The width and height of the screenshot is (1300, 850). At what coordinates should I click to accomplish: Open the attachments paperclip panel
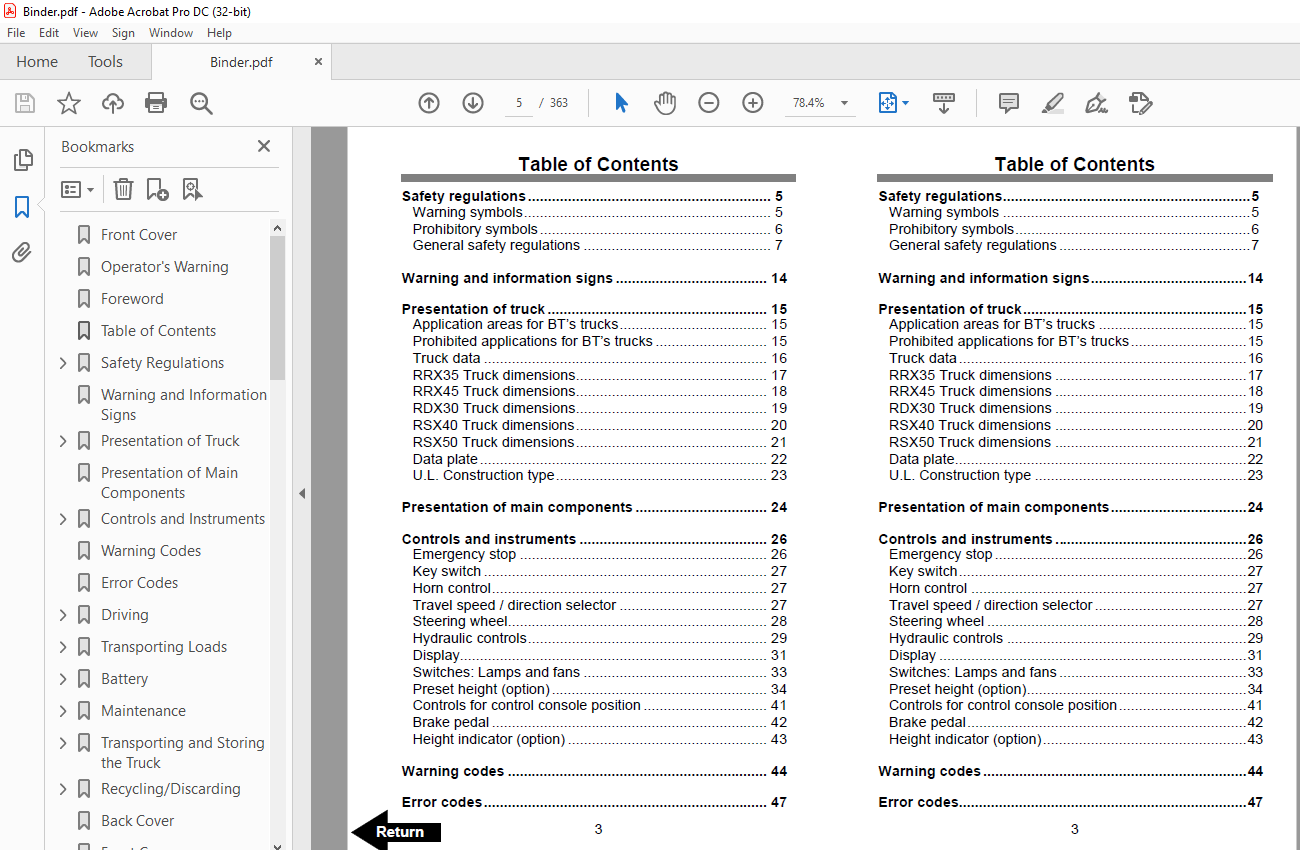pos(22,253)
